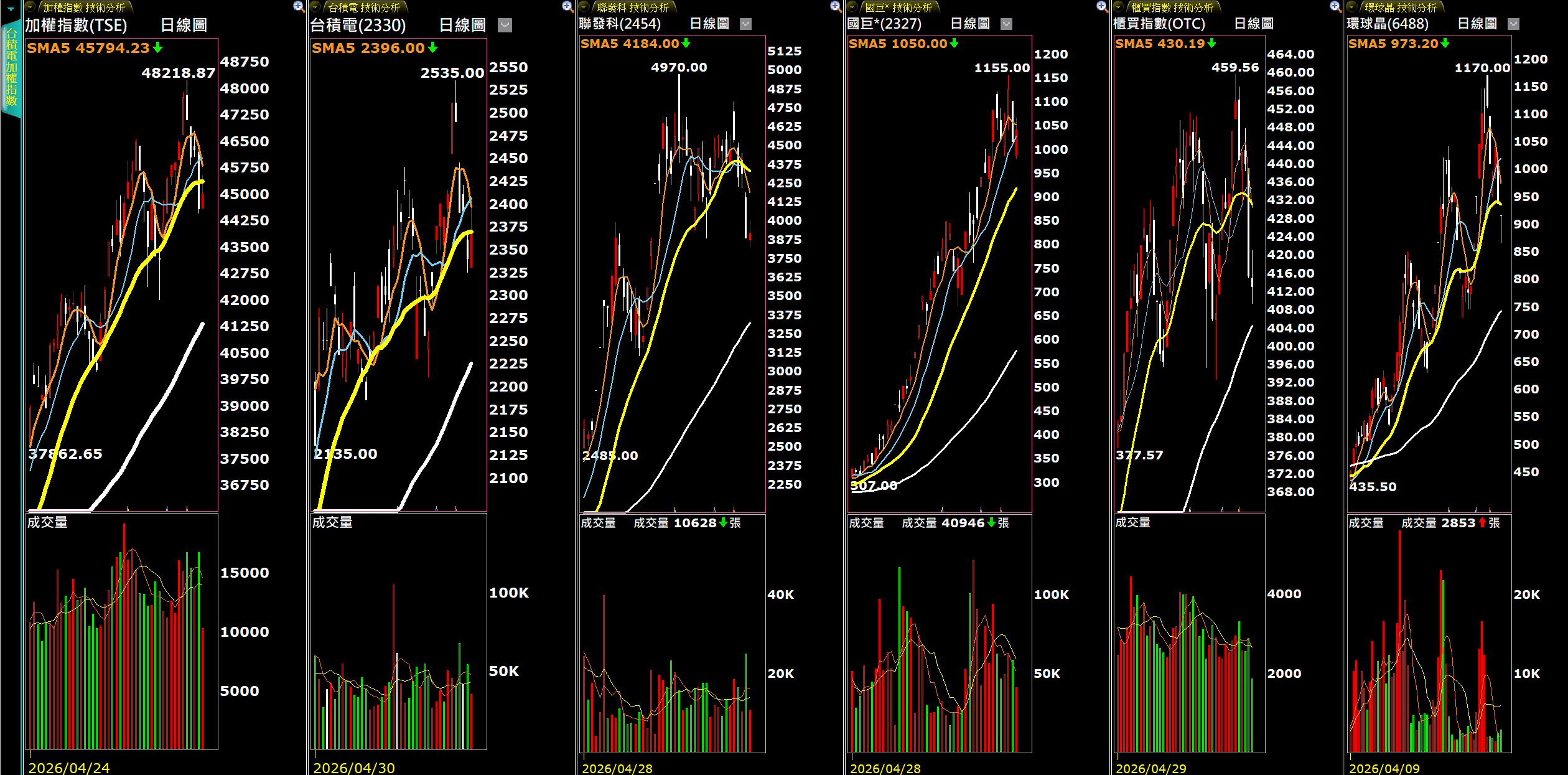Click the zoom magnifier on 櫃買指數 chart panel
Image resolution: width=1568 pixels, height=775 pixels.
point(1335,7)
